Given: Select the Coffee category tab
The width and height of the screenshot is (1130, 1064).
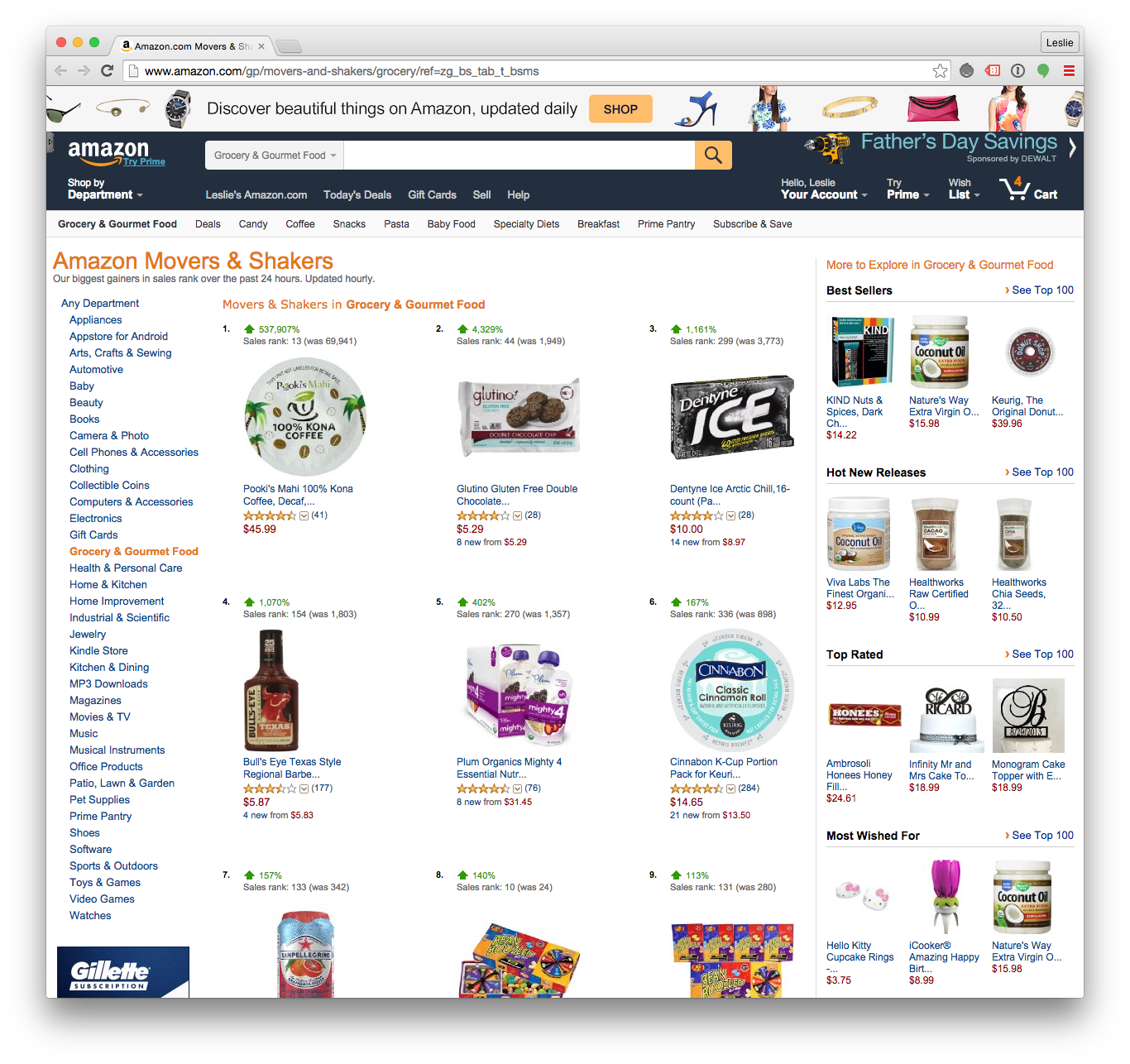Looking at the screenshot, I should [x=300, y=224].
